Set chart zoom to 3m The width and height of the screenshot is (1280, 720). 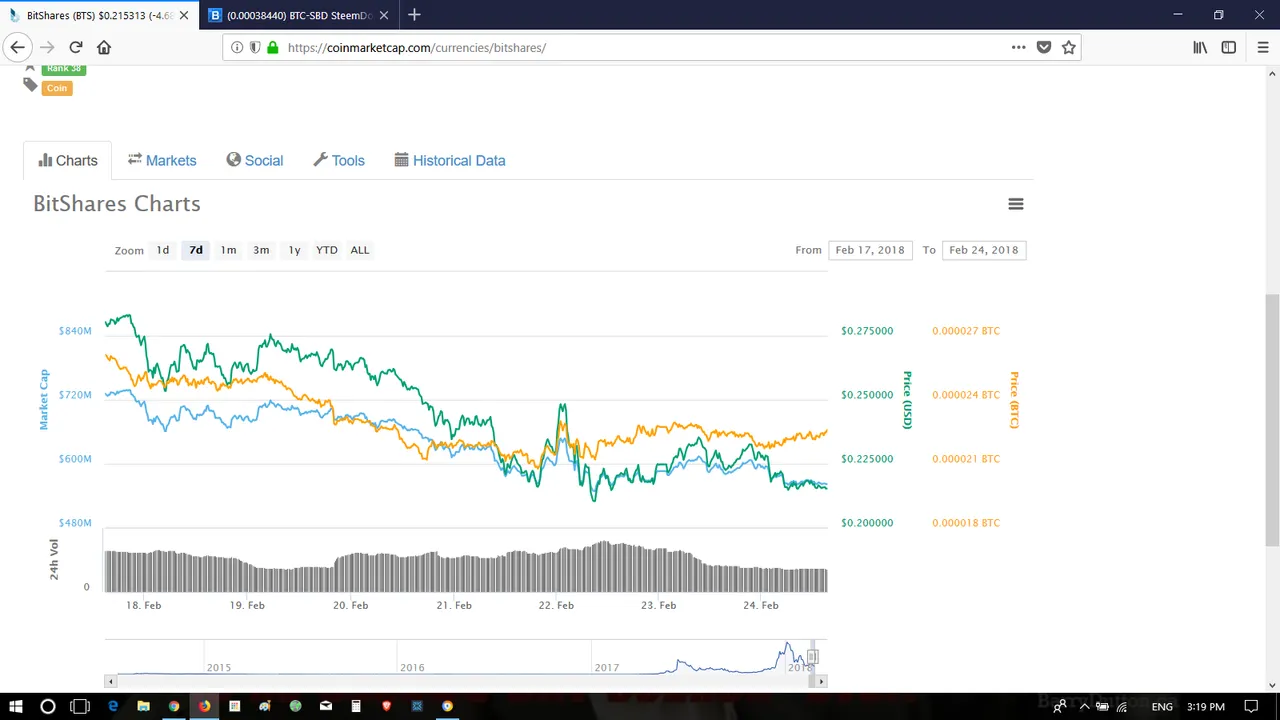261,250
